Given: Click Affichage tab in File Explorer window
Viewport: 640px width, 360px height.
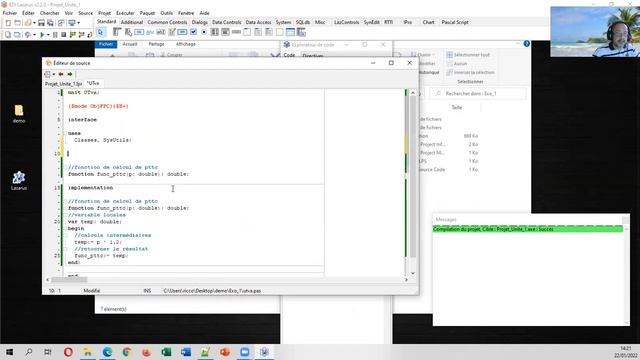Looking at the screenshot, I should click(x=186, y=44).
